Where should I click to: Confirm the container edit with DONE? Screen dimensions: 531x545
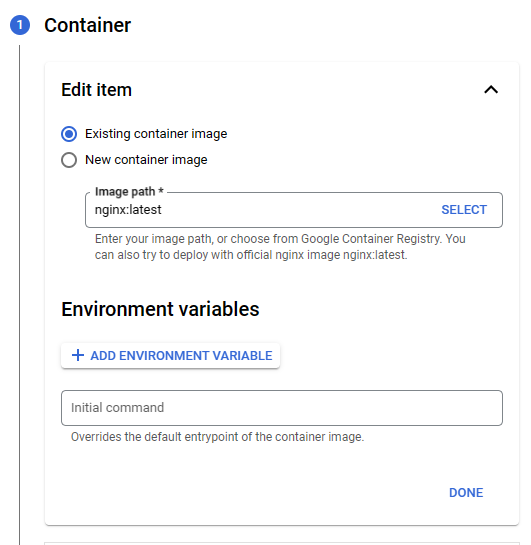click(466, 493)
